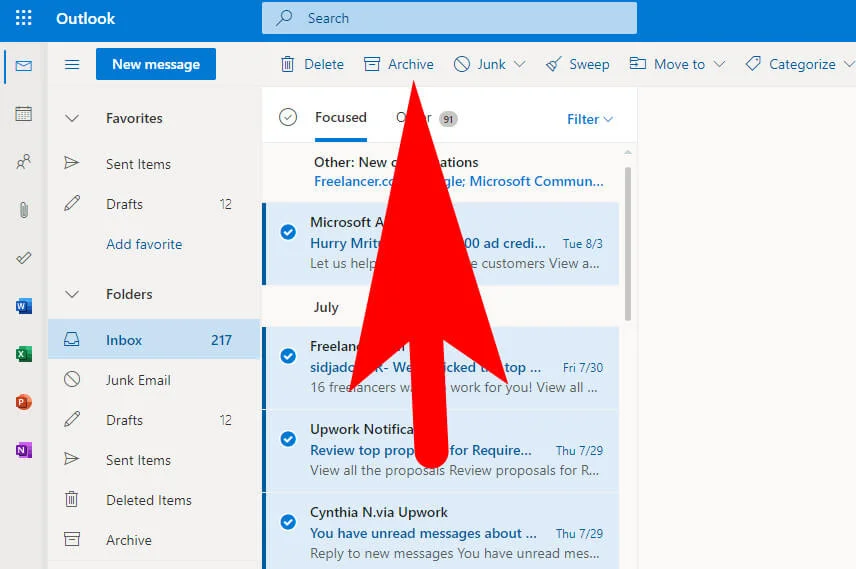
Task: Open the Other: New conversations senders link
Action: (459, 181)
